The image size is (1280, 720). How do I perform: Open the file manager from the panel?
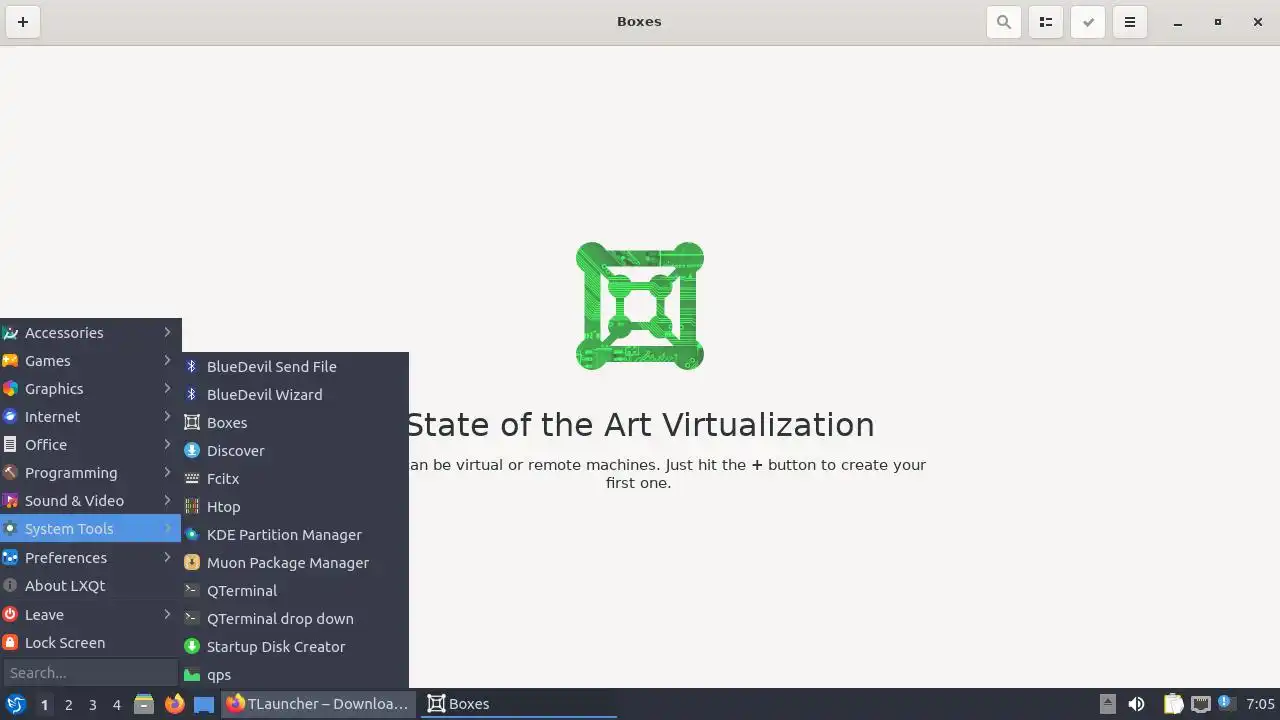pyautogui.click(x=144, y=704)
